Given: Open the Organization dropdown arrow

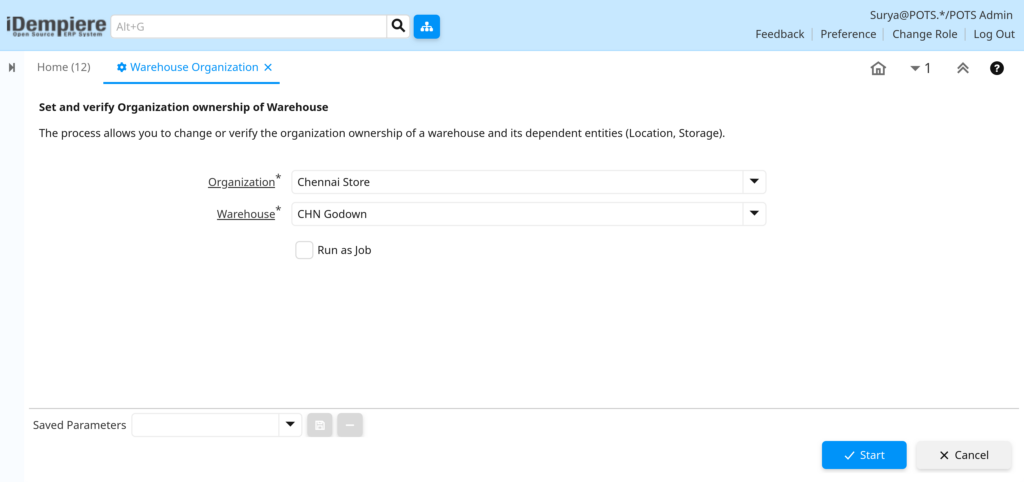Looking at the screenshot, I should [754, 182].
